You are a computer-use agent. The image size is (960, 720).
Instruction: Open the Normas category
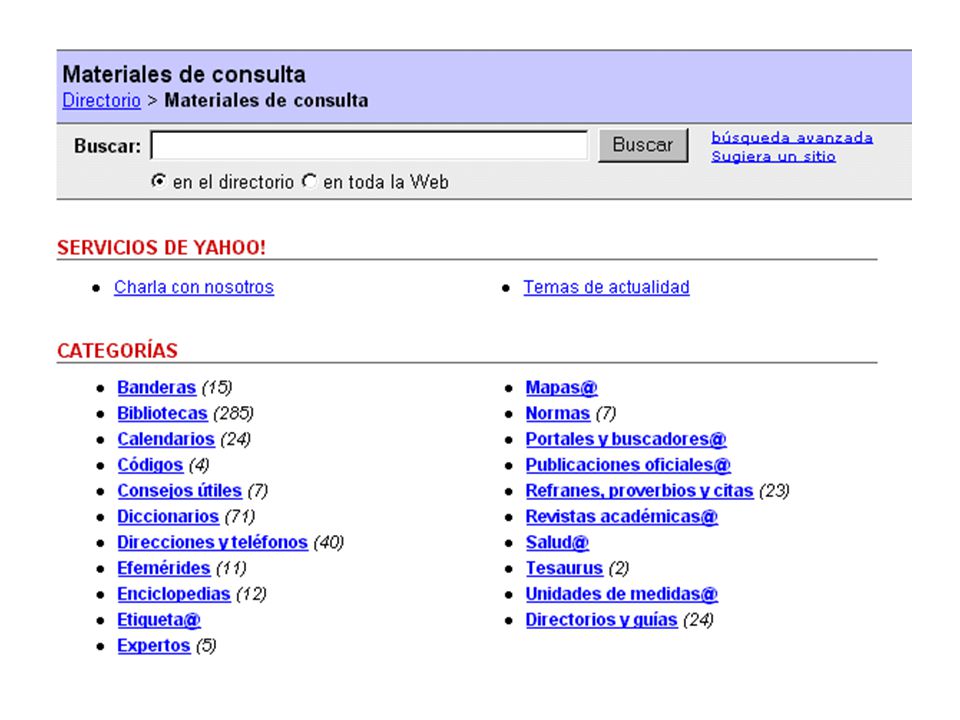[x=558, y=413]
